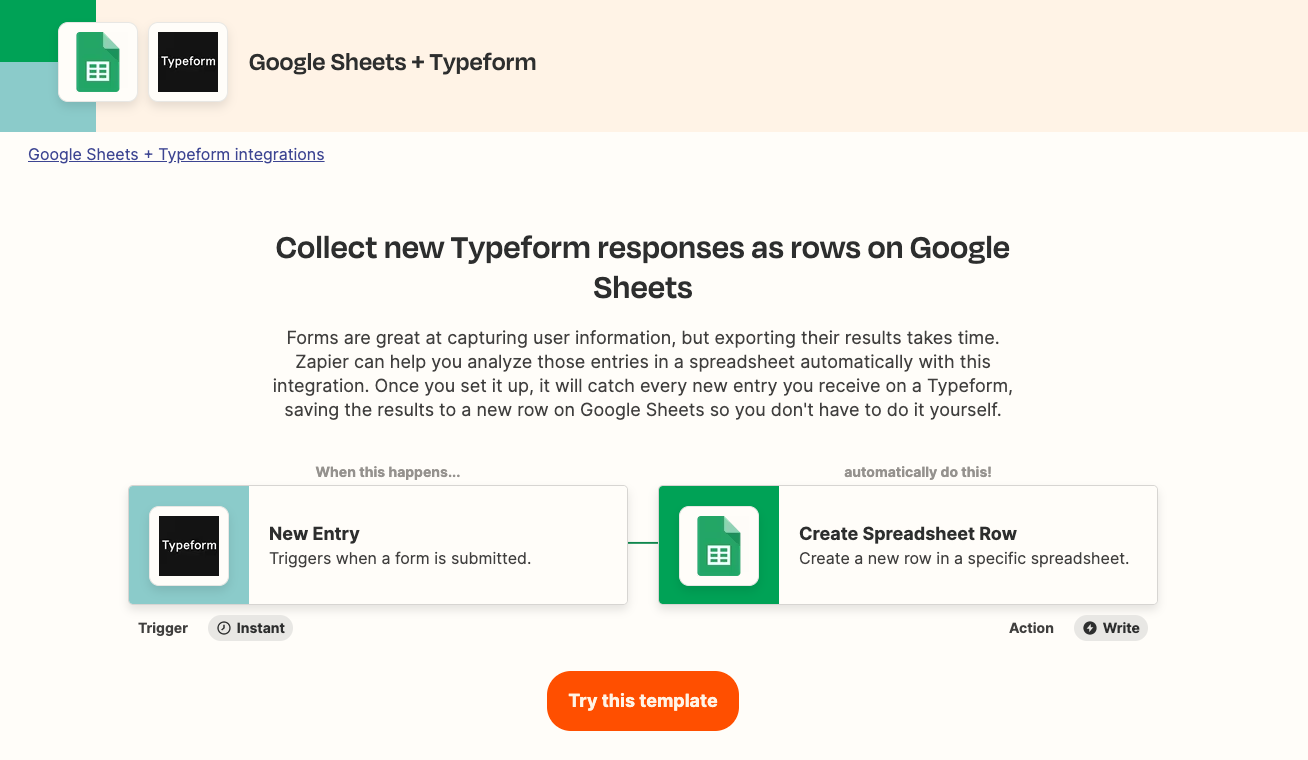Image resolution: width=1308 pixels, height=760 pixels.
Task: Click the Trigger label below left card
Action: coord(163,628)
